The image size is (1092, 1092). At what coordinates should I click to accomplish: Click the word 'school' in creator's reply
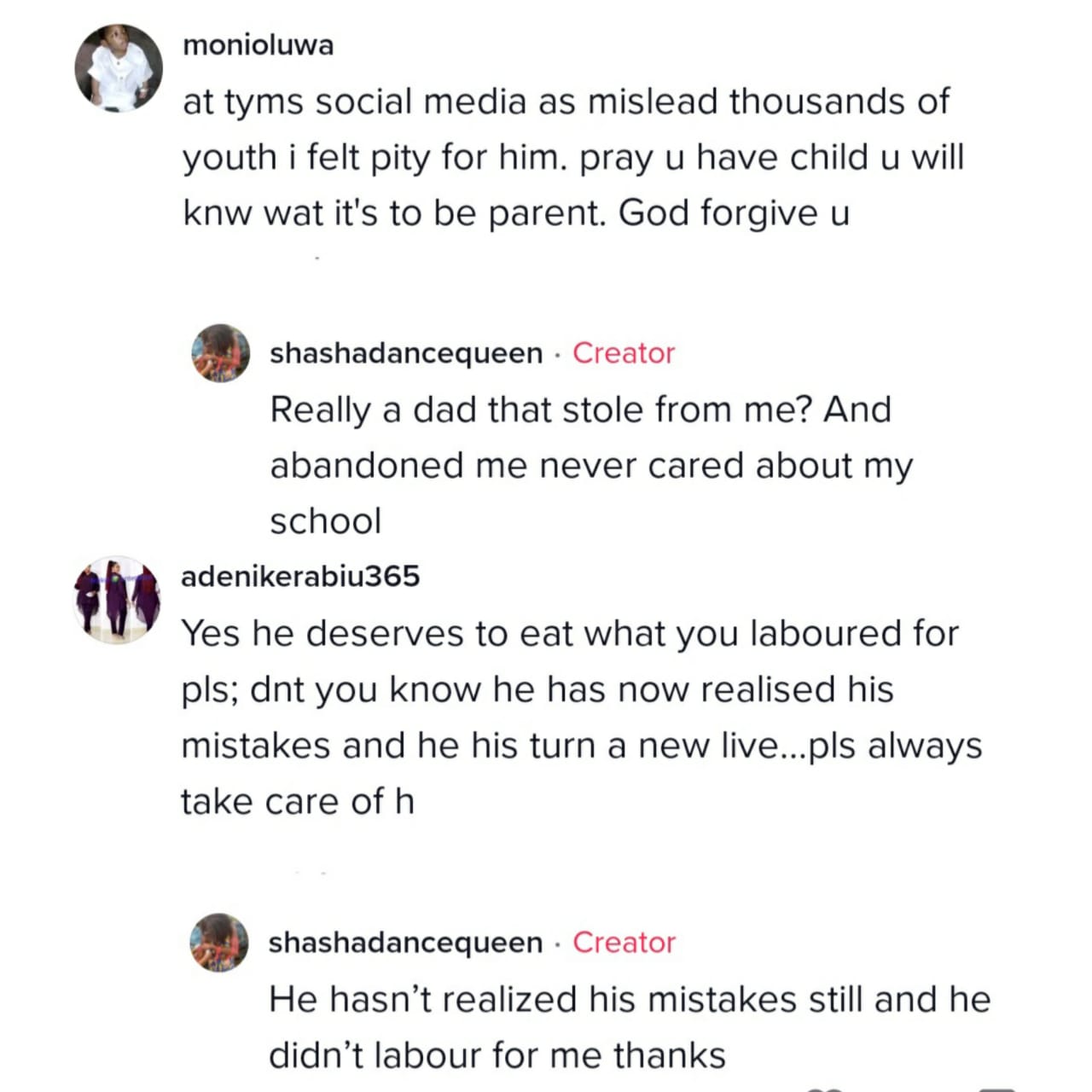(x=325, y=521)
